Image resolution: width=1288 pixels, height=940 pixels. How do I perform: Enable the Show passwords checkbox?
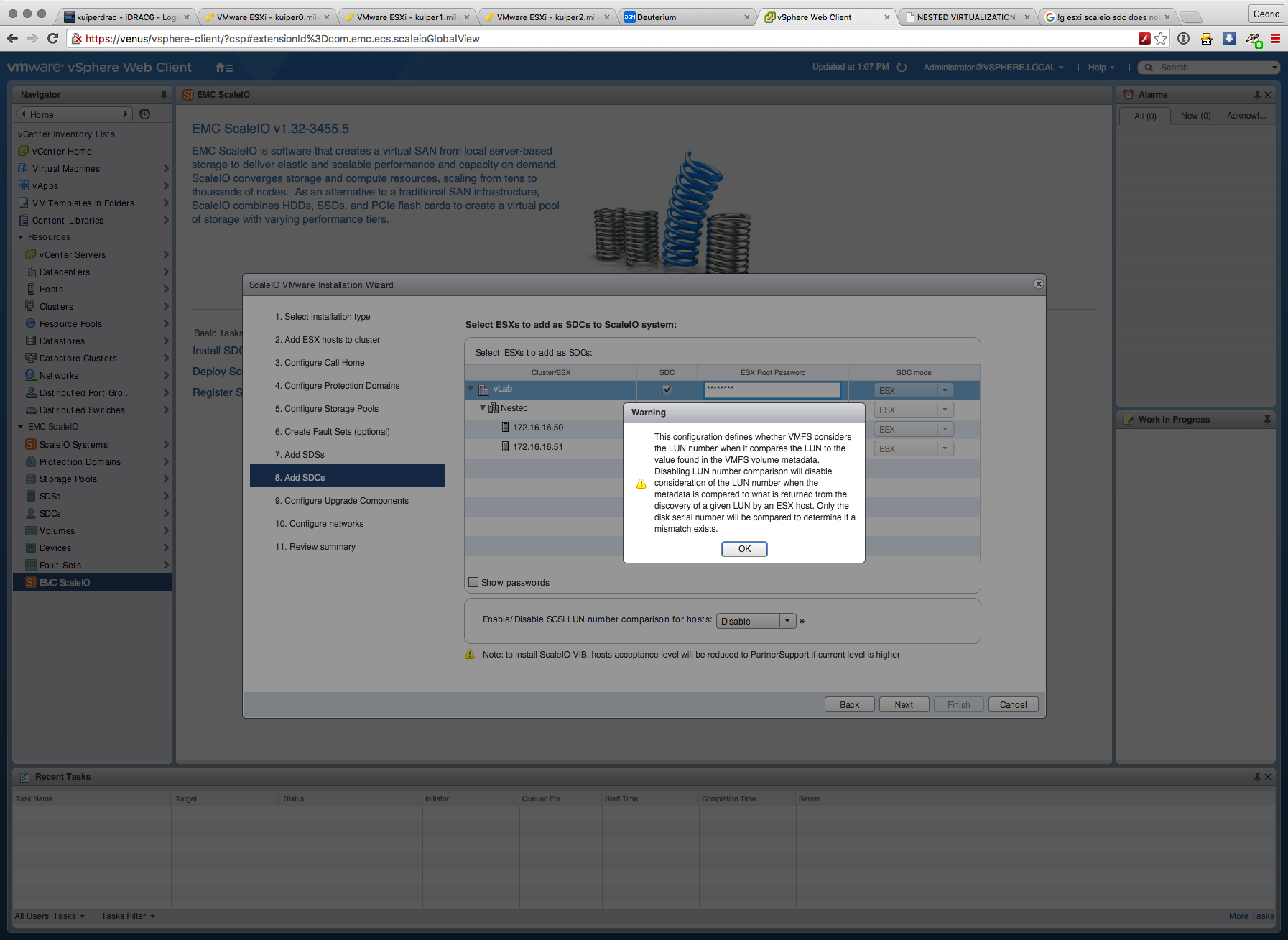pos(473,583)
